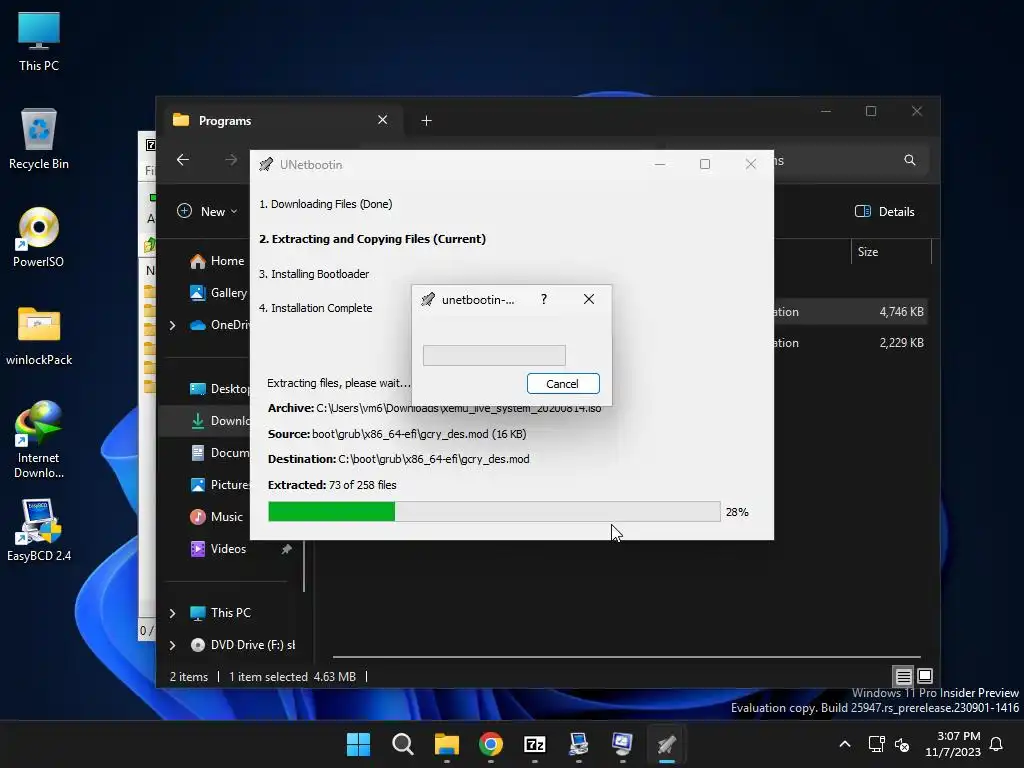Viewport: 1024px width, 768px height.
Task: Open Pictures in the sidebar quick access
Action: coord(218,485)
